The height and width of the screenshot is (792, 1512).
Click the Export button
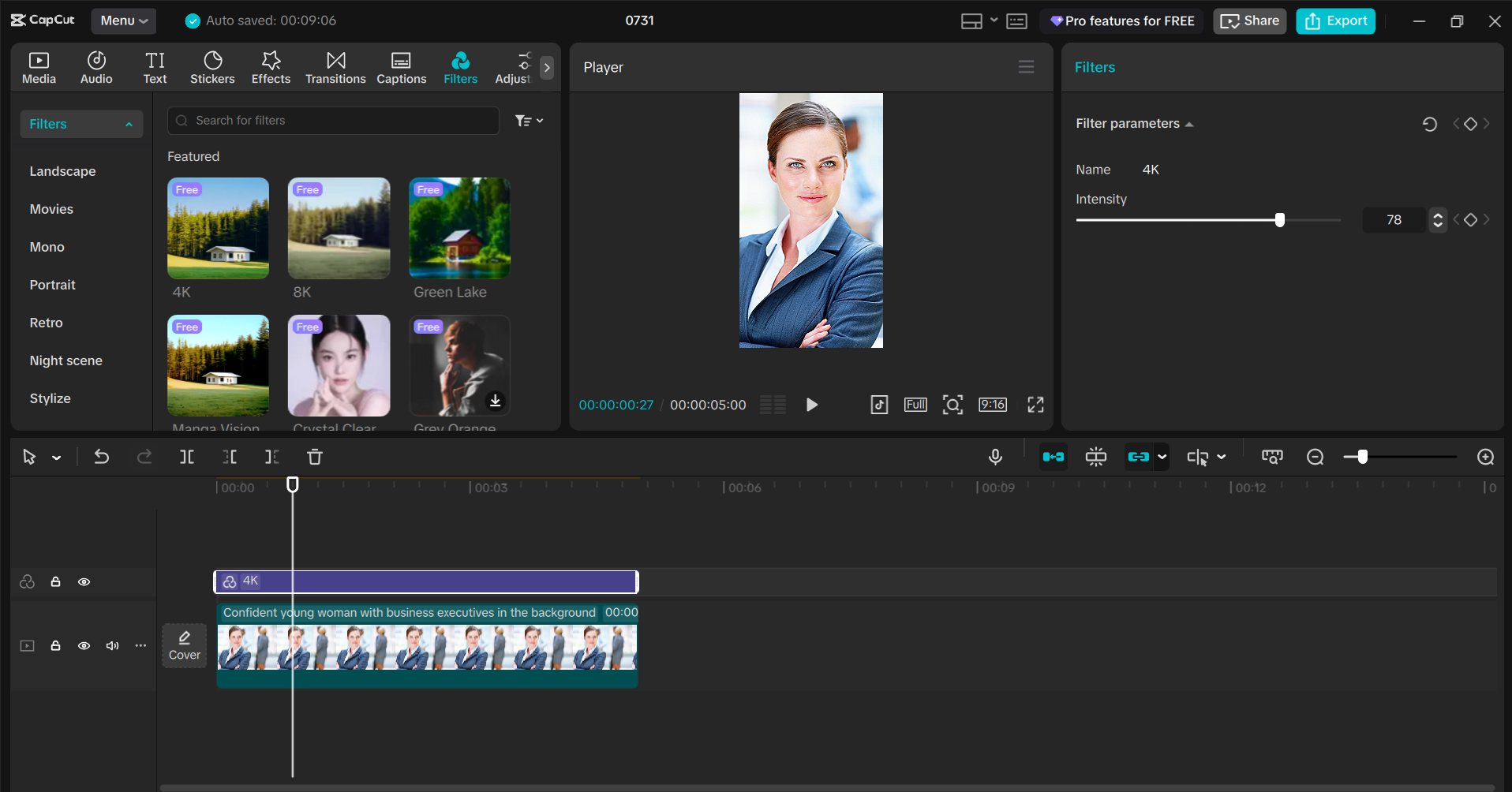coord(1334,21)
